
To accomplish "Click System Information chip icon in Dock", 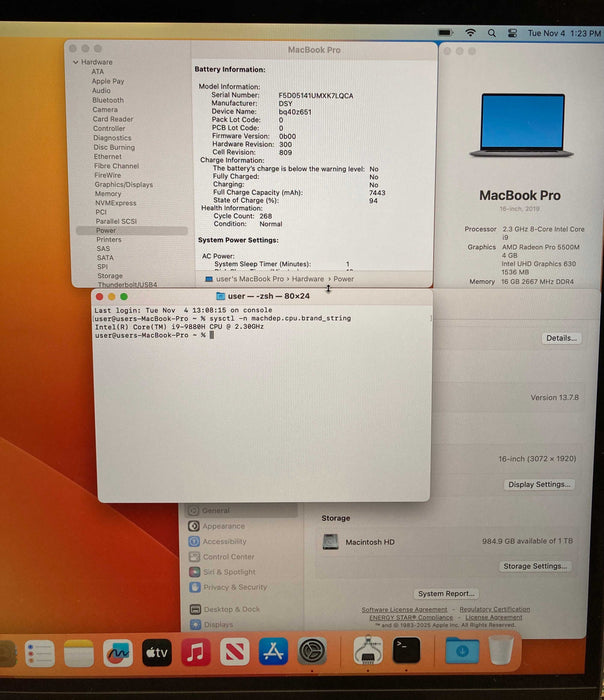I will click(368, 650).
